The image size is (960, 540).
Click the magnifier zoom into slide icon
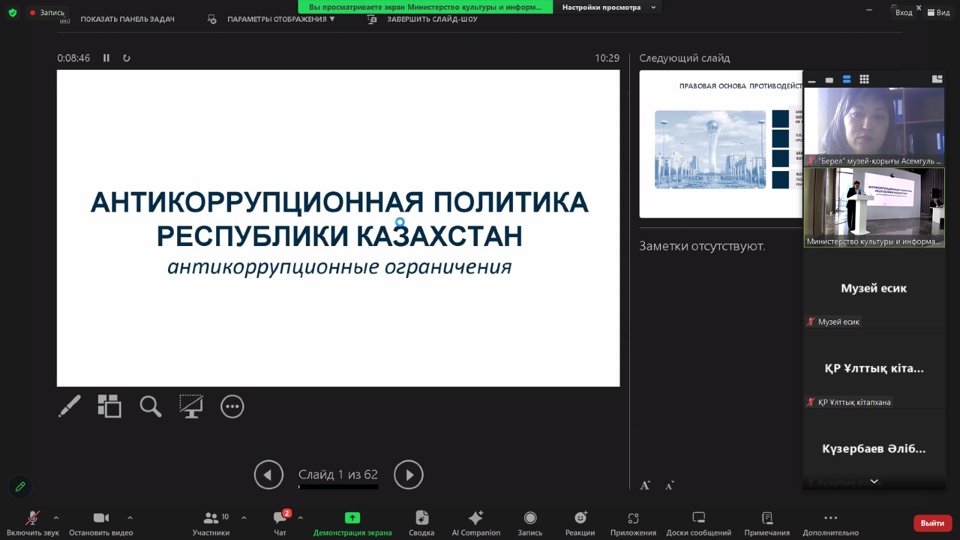tap(150, 406)
